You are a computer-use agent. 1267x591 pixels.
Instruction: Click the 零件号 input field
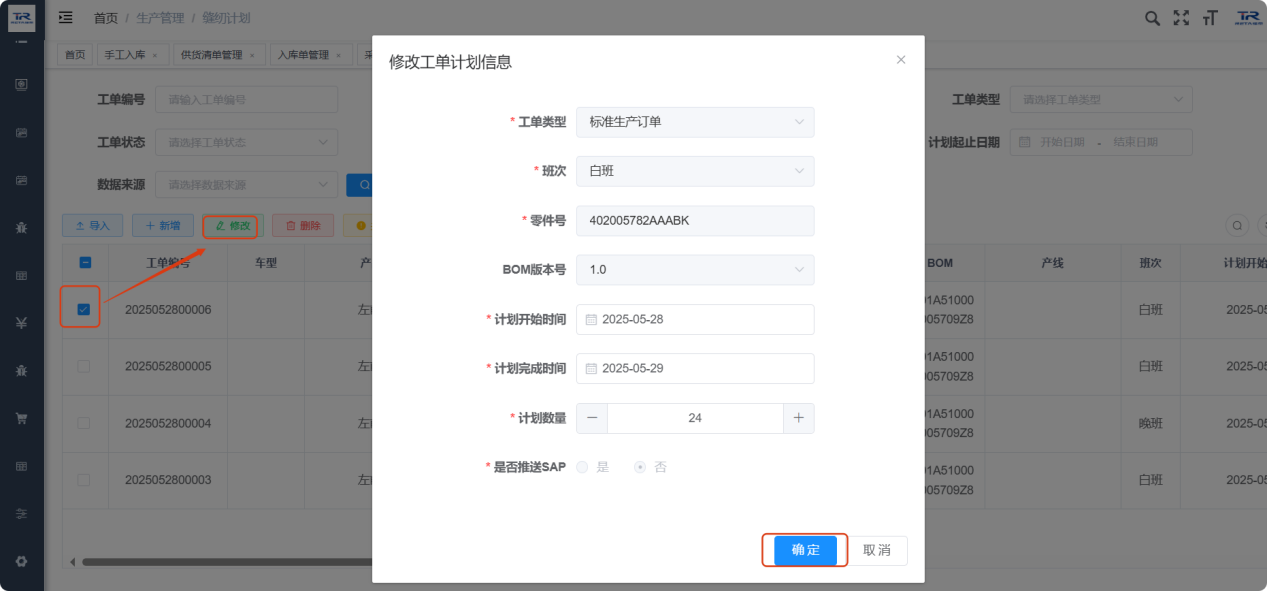(x=695, y=221)
